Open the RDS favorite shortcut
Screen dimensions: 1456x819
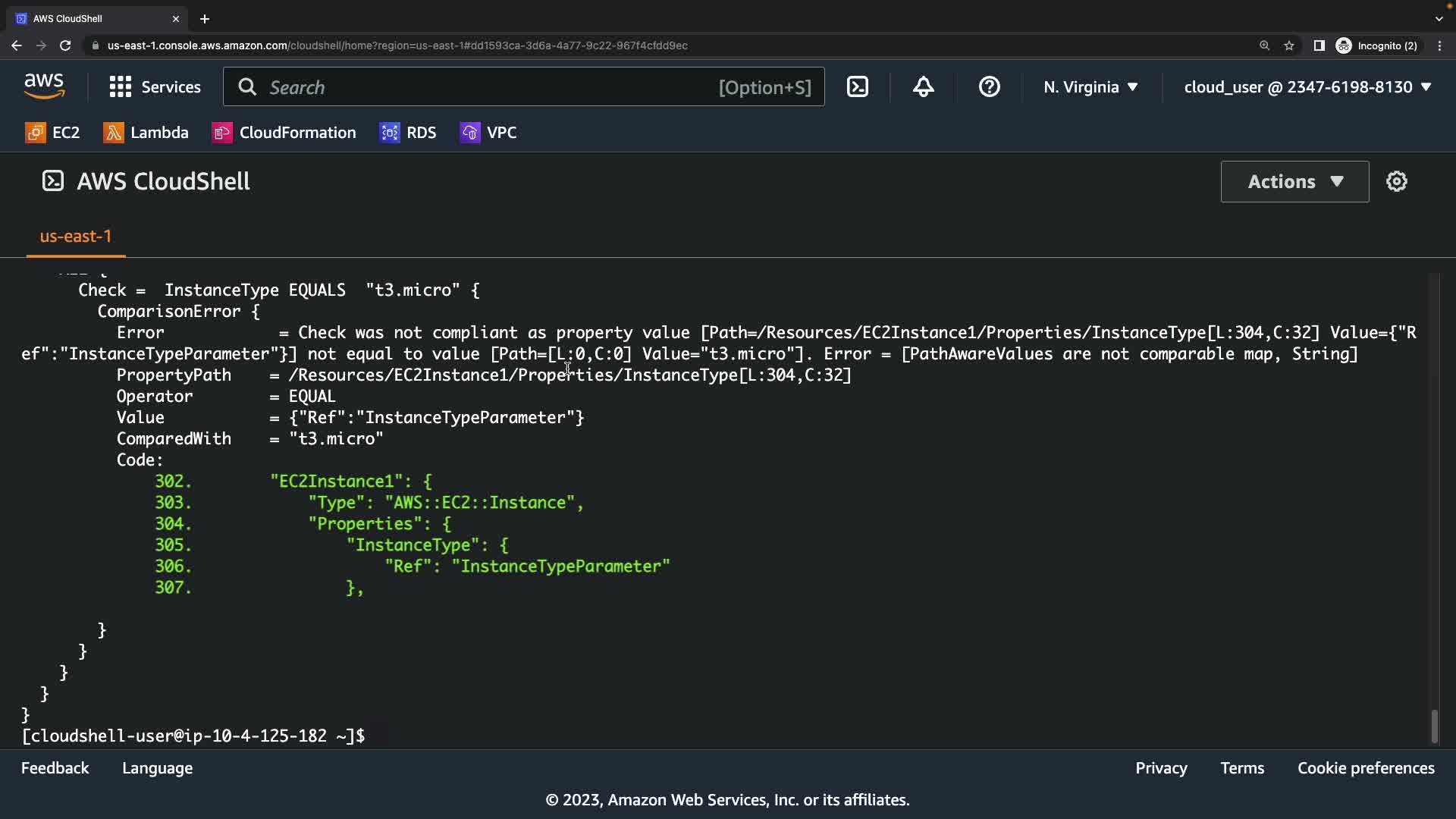408,133
